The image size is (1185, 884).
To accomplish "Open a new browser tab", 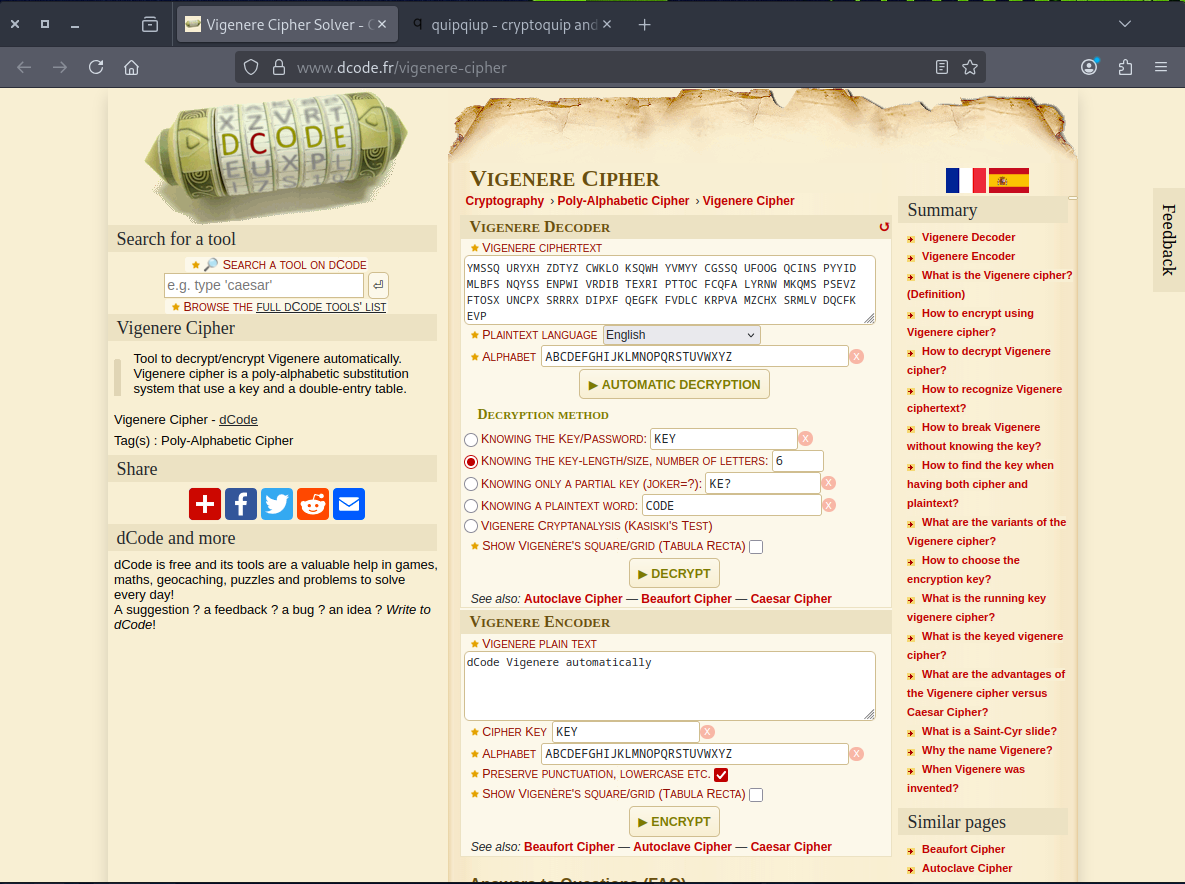I will [645, 24].
